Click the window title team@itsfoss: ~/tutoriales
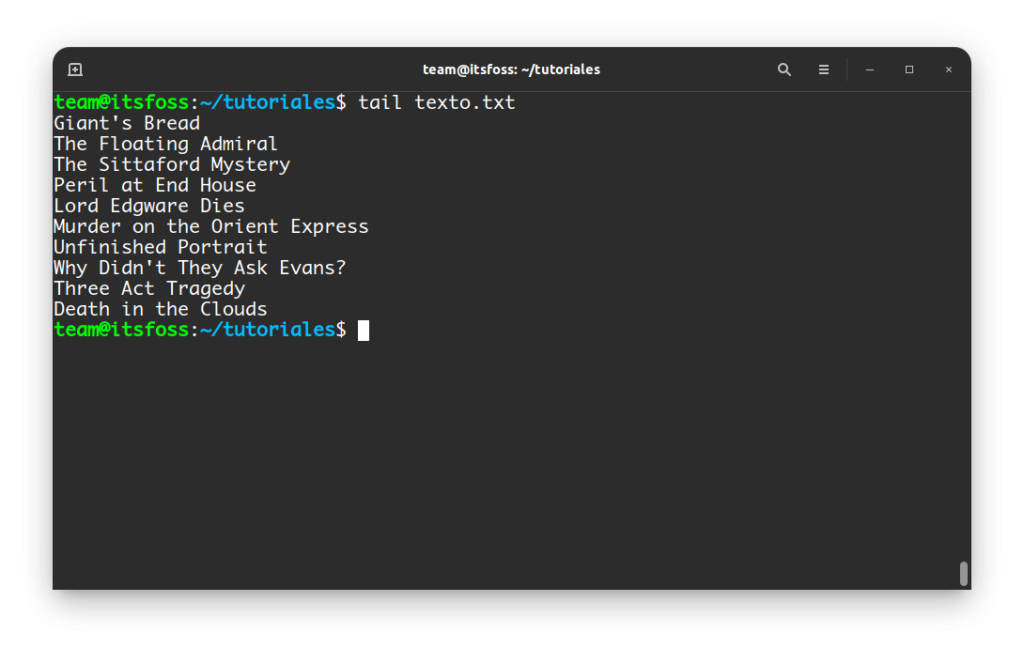Viewport: 1024px width, 648px height. click(x=511, y=69)
